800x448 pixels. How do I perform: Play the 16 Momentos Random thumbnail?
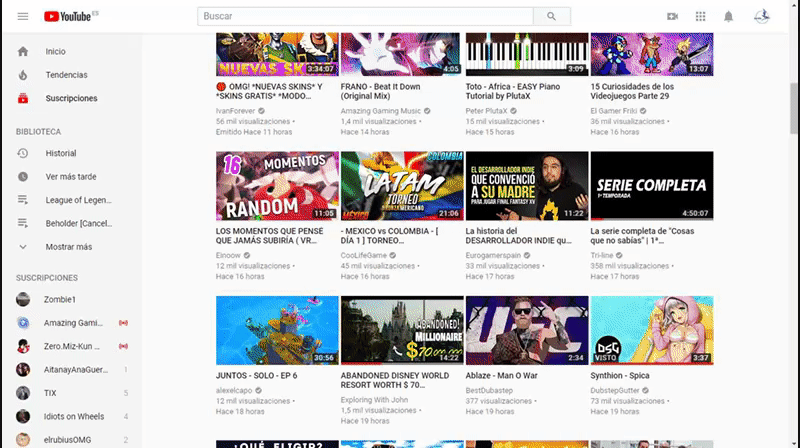coord(277,186)
